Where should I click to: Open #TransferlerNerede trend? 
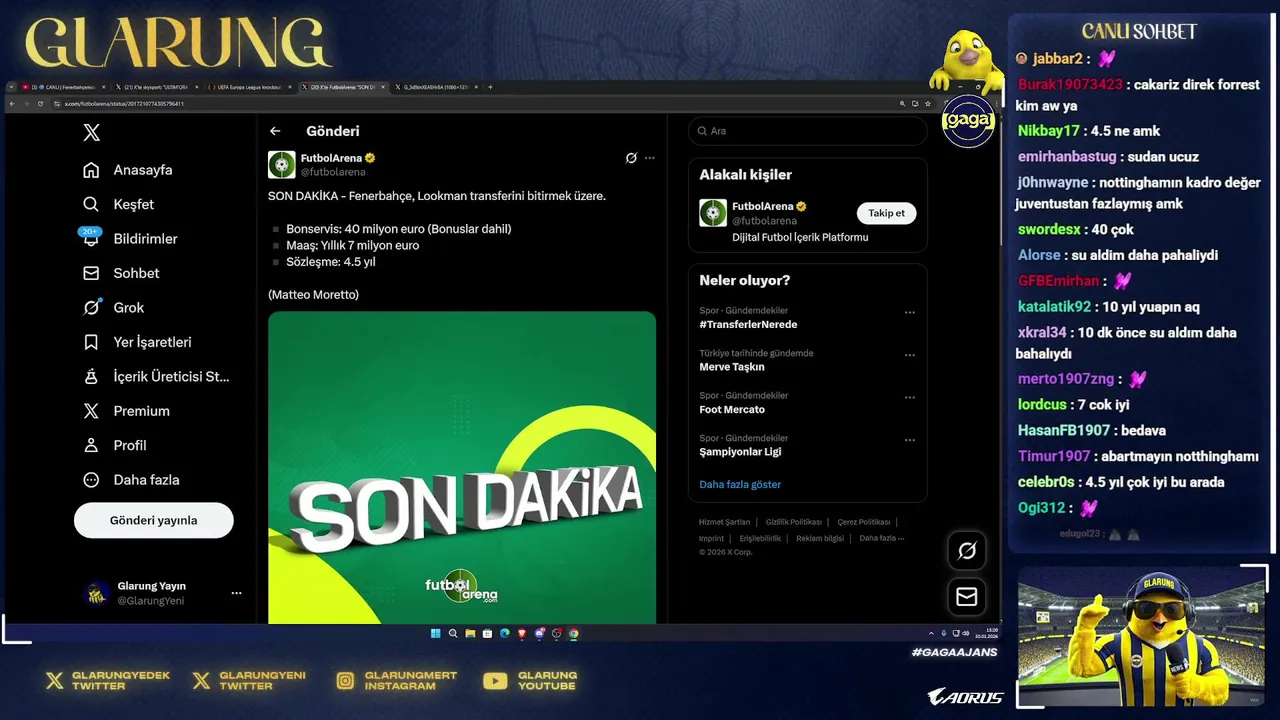(748, 324)
